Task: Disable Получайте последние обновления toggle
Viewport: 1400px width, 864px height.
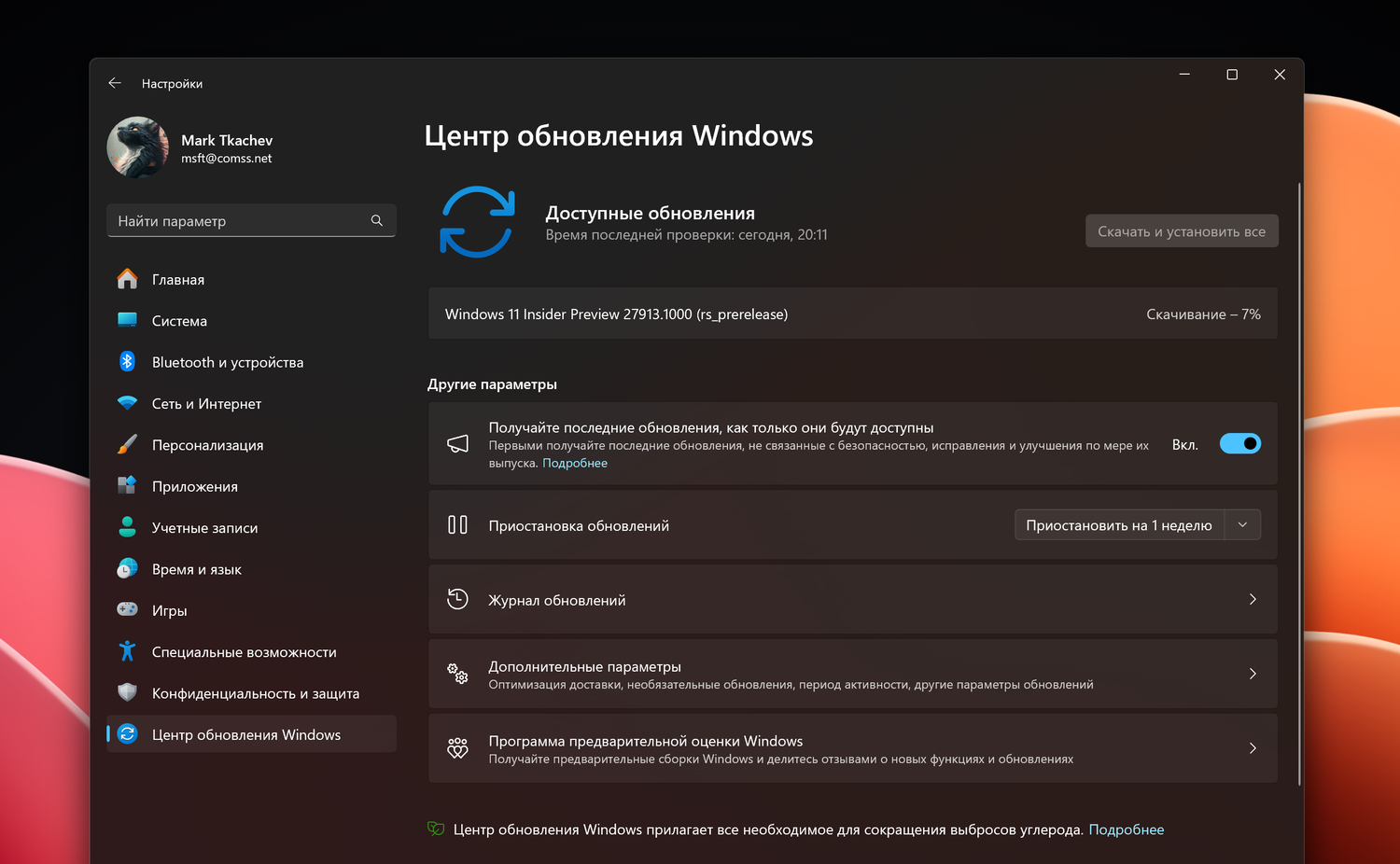Action: (1240, 443)
